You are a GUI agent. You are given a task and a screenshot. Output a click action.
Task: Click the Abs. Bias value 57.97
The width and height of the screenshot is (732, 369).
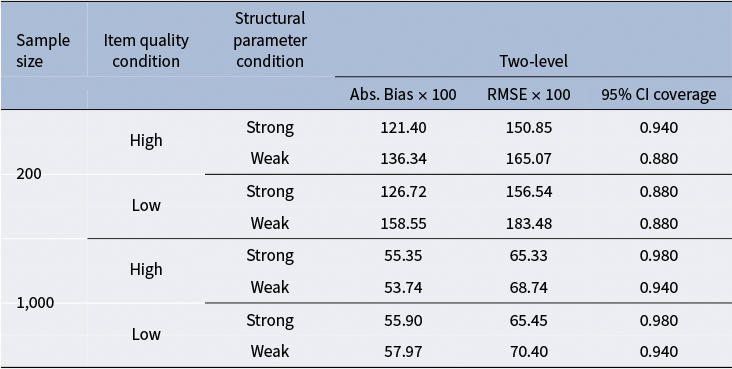point(403,352)
